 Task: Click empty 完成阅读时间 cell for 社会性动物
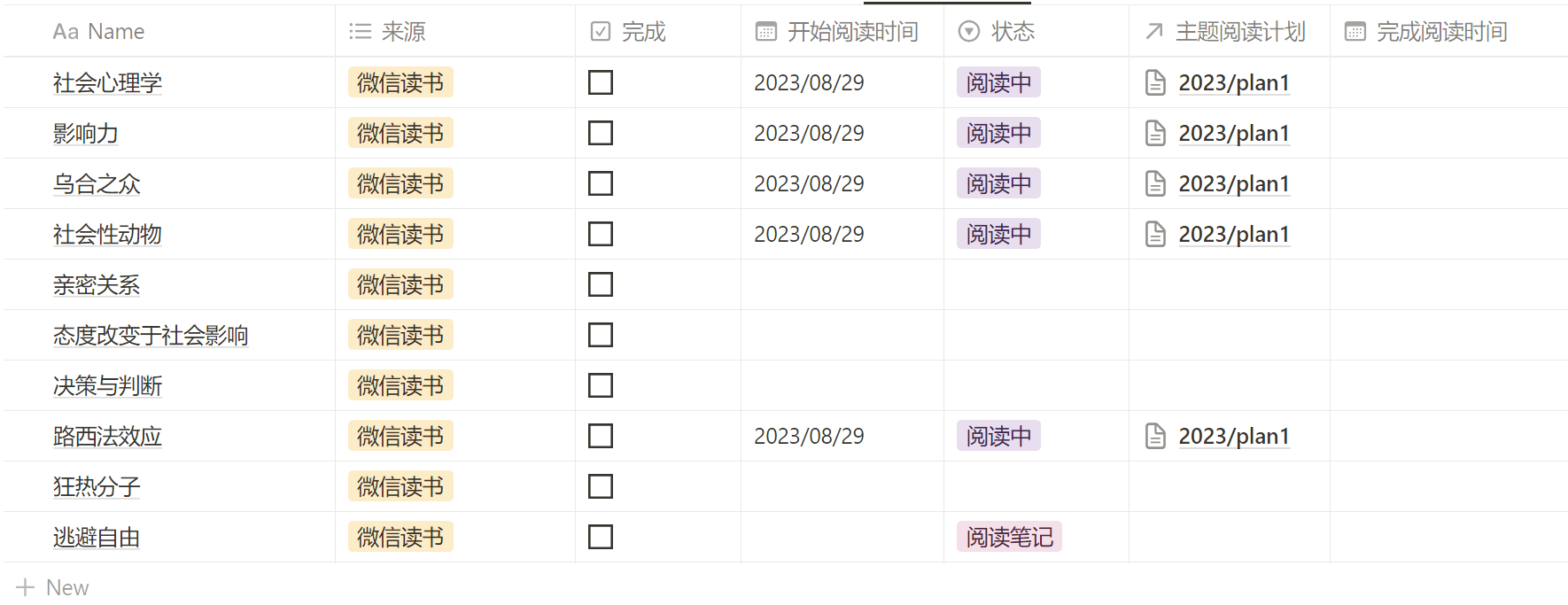click(x=1448, y=234)
